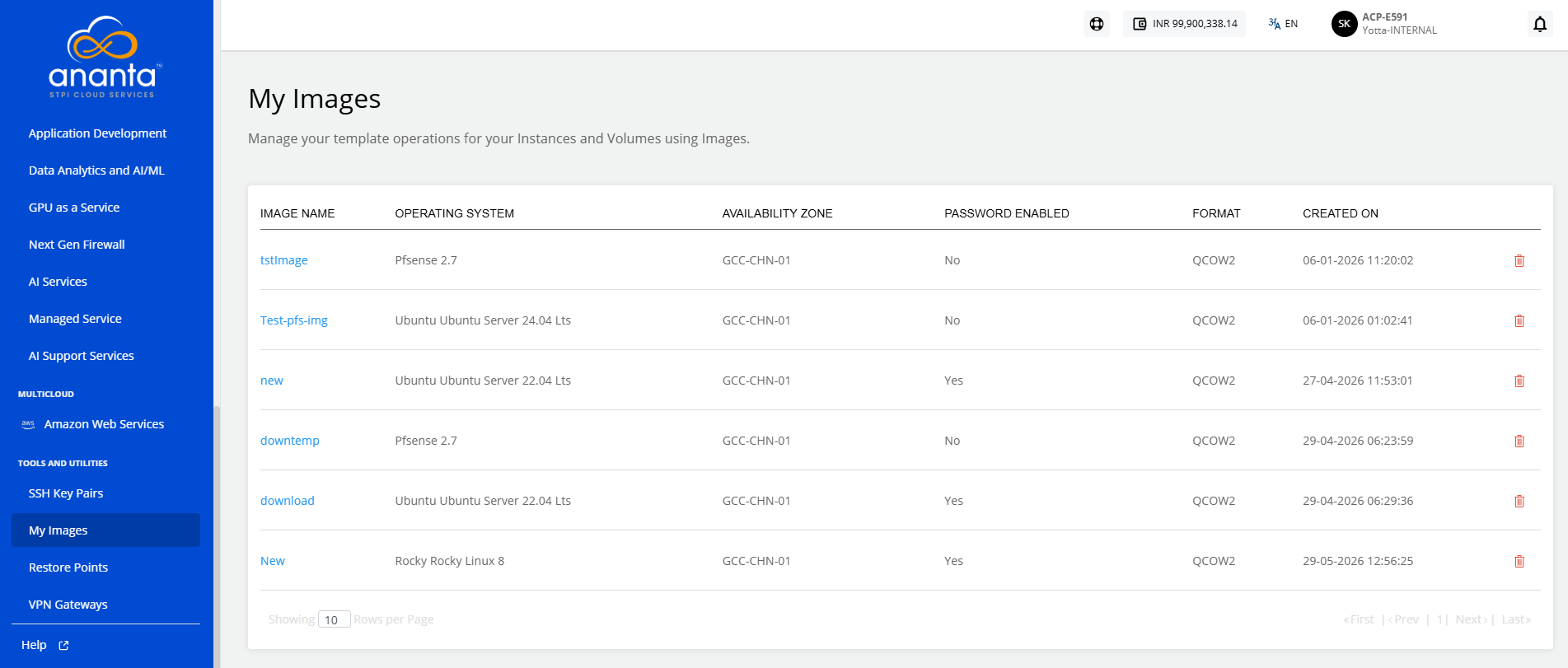Open the support lifebuoy icon

coord(1097,24)
